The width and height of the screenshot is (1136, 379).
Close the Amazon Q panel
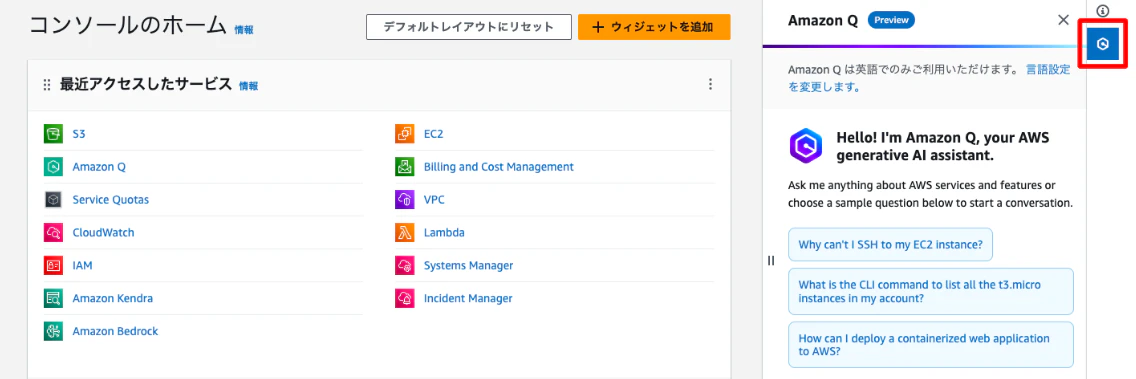[x=1064, y=20]
